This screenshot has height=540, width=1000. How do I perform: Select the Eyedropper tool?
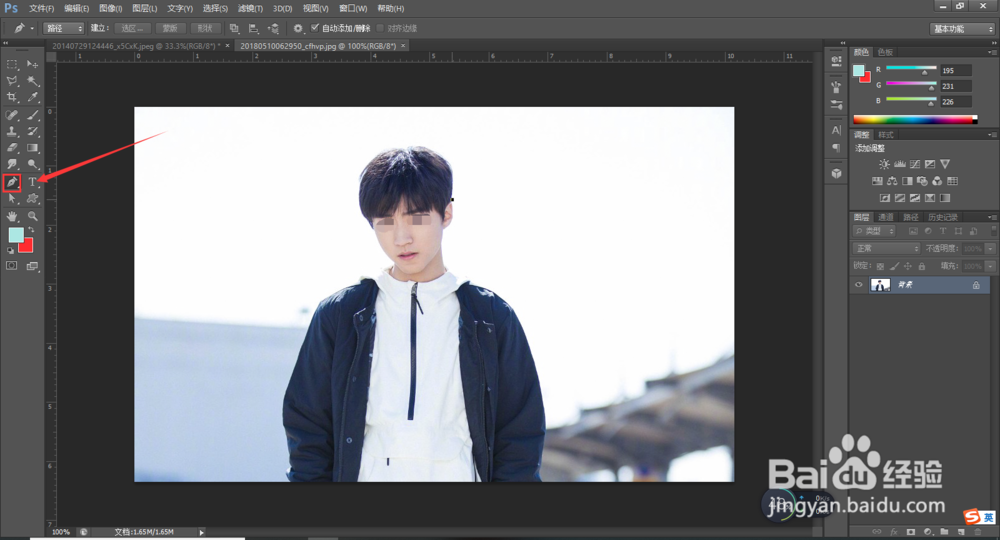[33, 98]
